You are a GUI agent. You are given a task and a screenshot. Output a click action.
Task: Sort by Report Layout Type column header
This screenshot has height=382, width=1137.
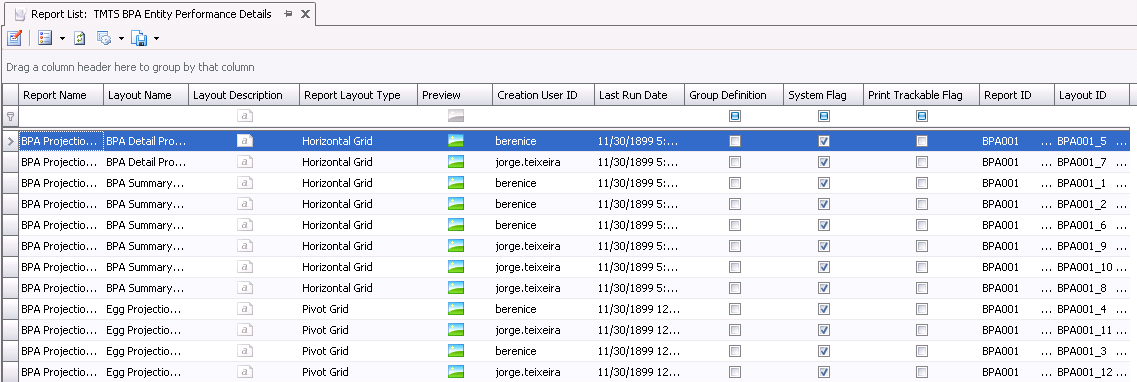358,95
